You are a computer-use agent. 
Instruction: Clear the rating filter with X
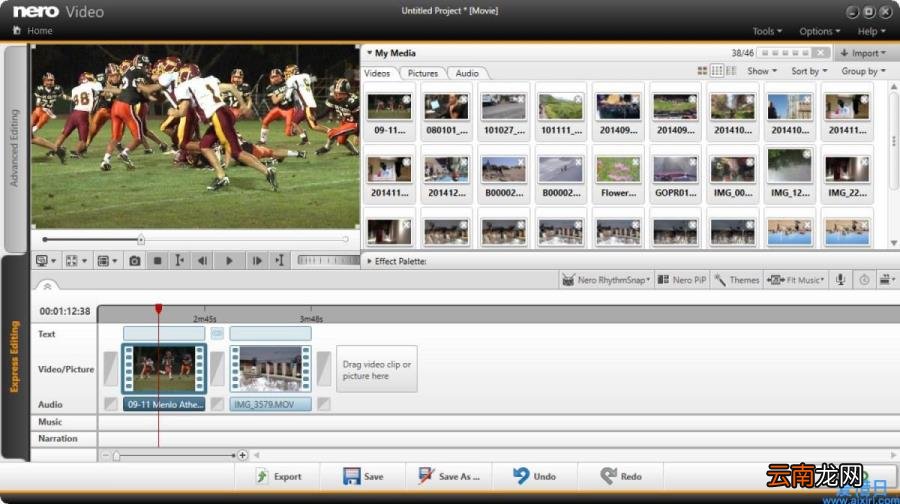[x=822, y=53]
